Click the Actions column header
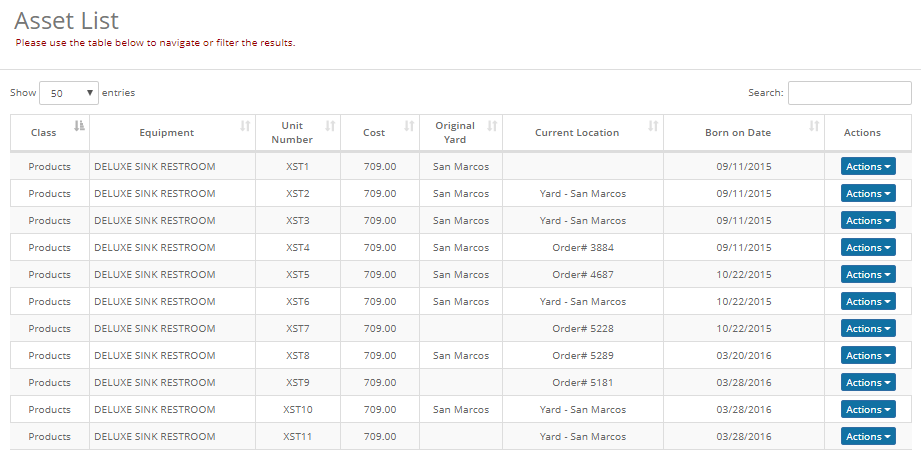This screenshot has height=450, width=921. pos(862,133)
